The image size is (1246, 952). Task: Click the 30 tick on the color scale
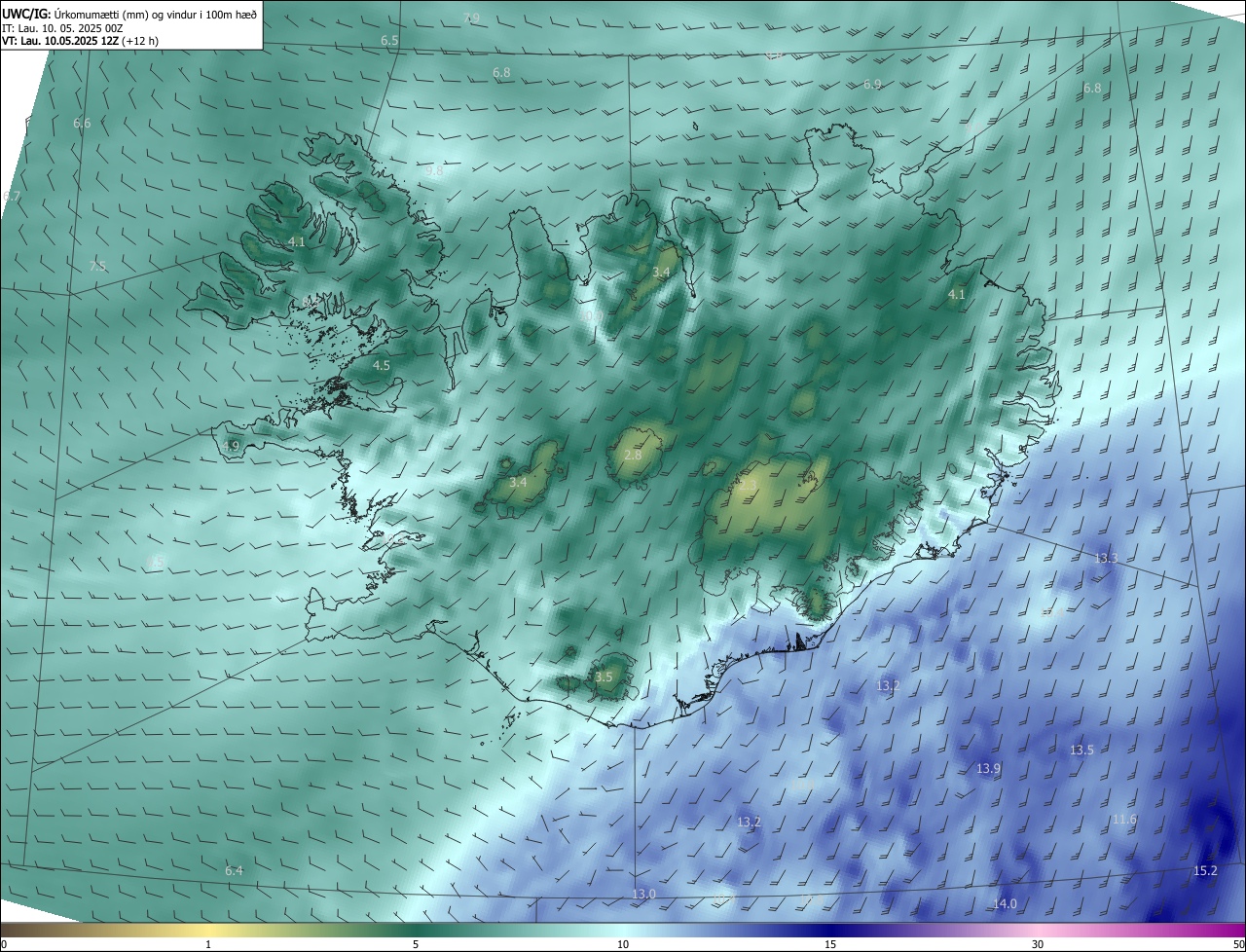coord(1038,944)
